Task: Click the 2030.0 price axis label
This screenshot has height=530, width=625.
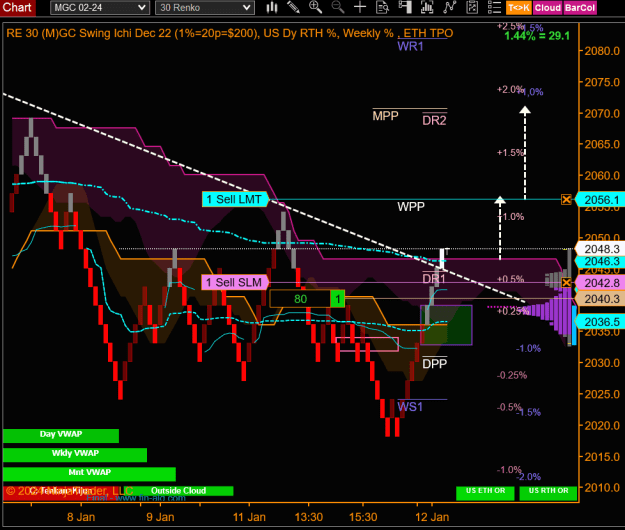Action: tap(602, 363)
